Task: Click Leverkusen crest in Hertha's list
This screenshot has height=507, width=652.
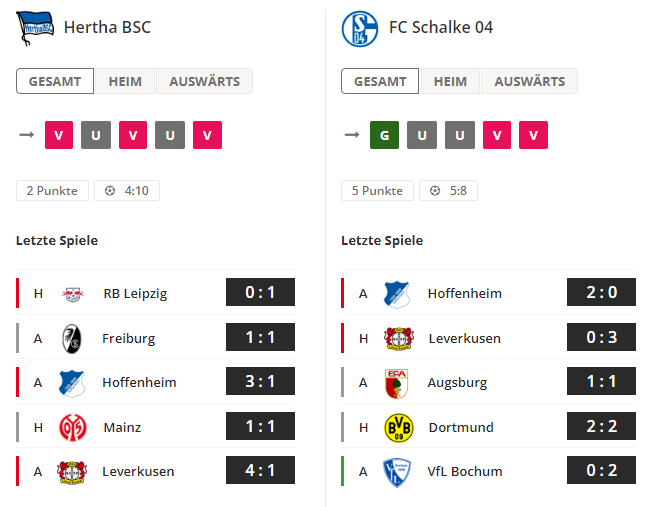Action: (x=72, y=472)
